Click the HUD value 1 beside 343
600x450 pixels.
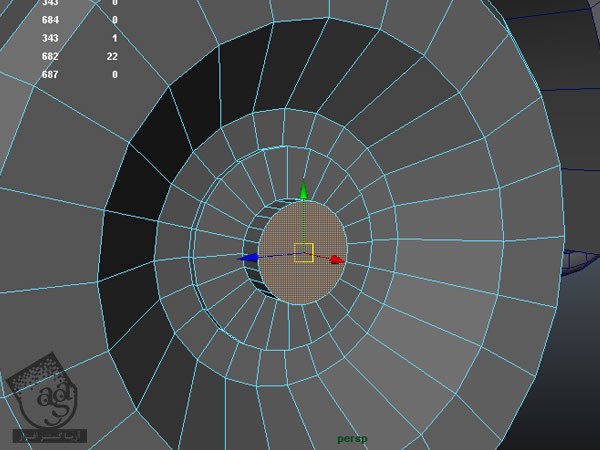(x=115, y=38)
